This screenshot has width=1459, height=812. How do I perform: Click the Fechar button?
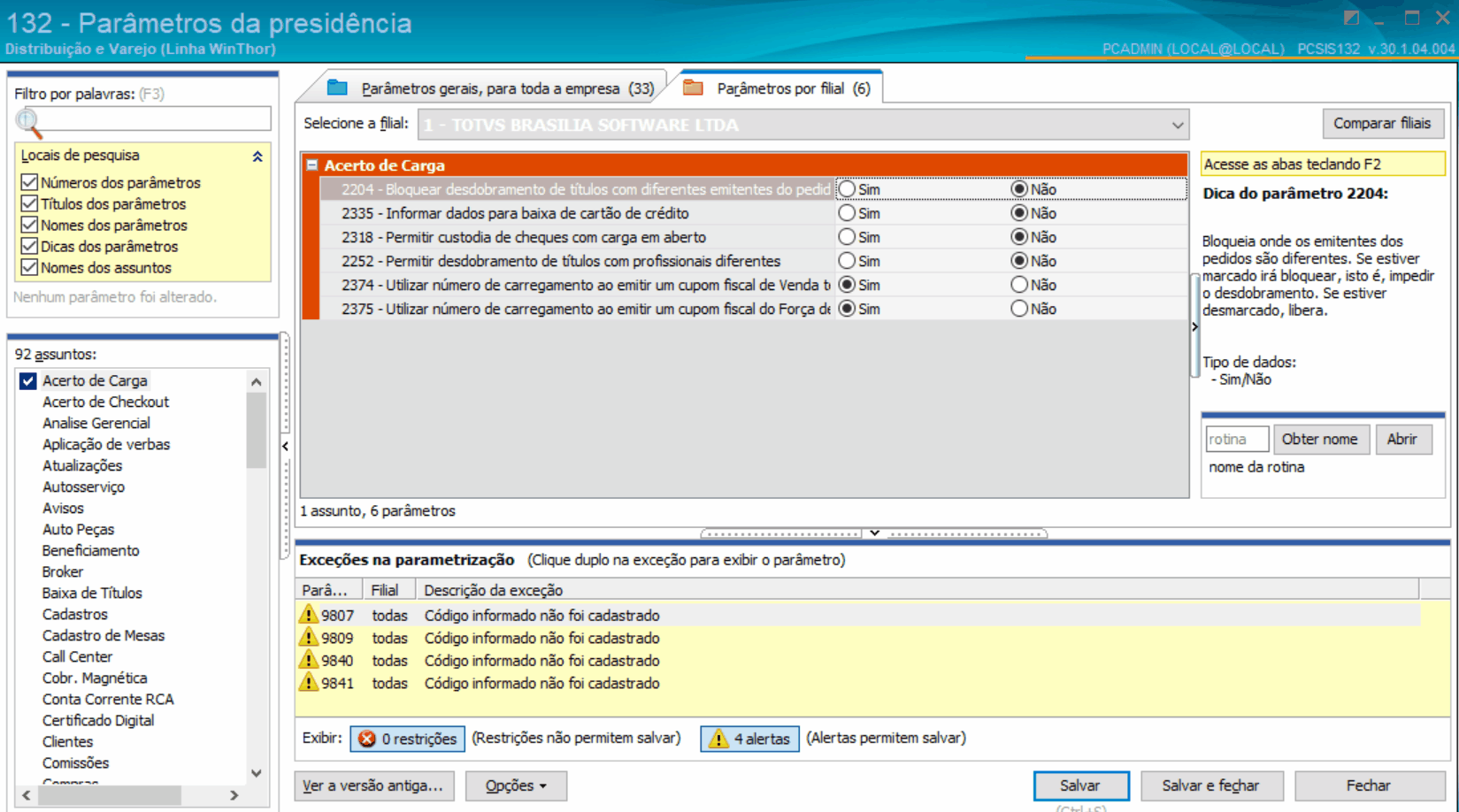1368,785
